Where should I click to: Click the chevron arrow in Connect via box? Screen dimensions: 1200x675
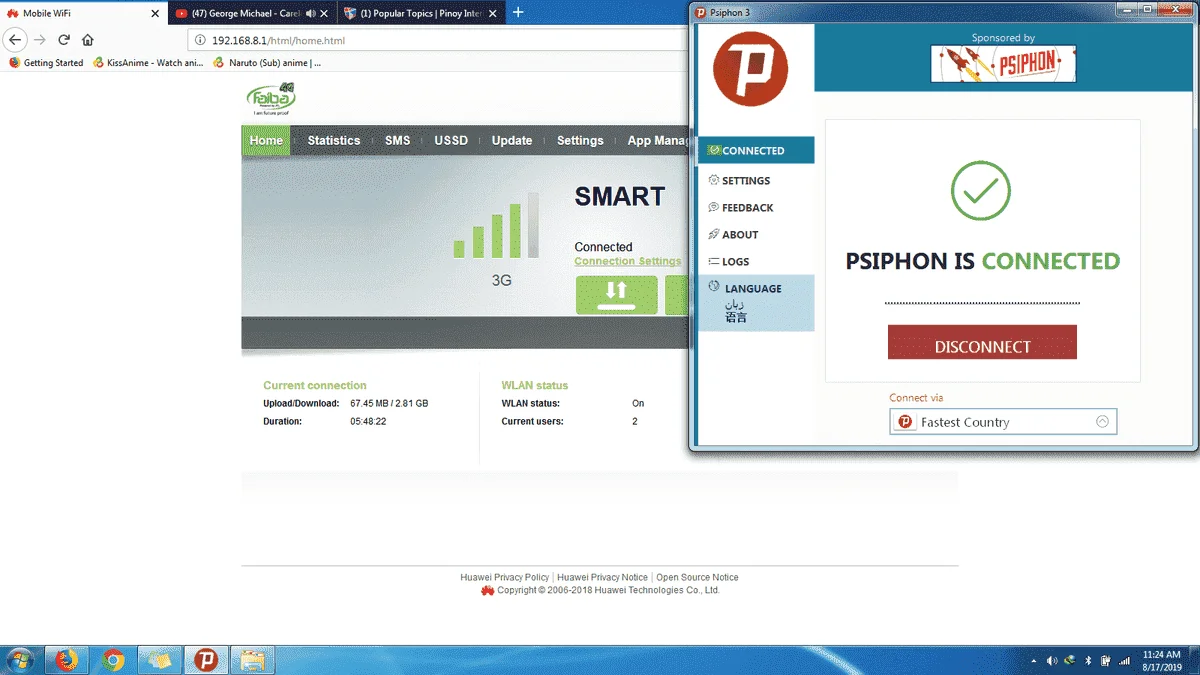click(1102, 422)
